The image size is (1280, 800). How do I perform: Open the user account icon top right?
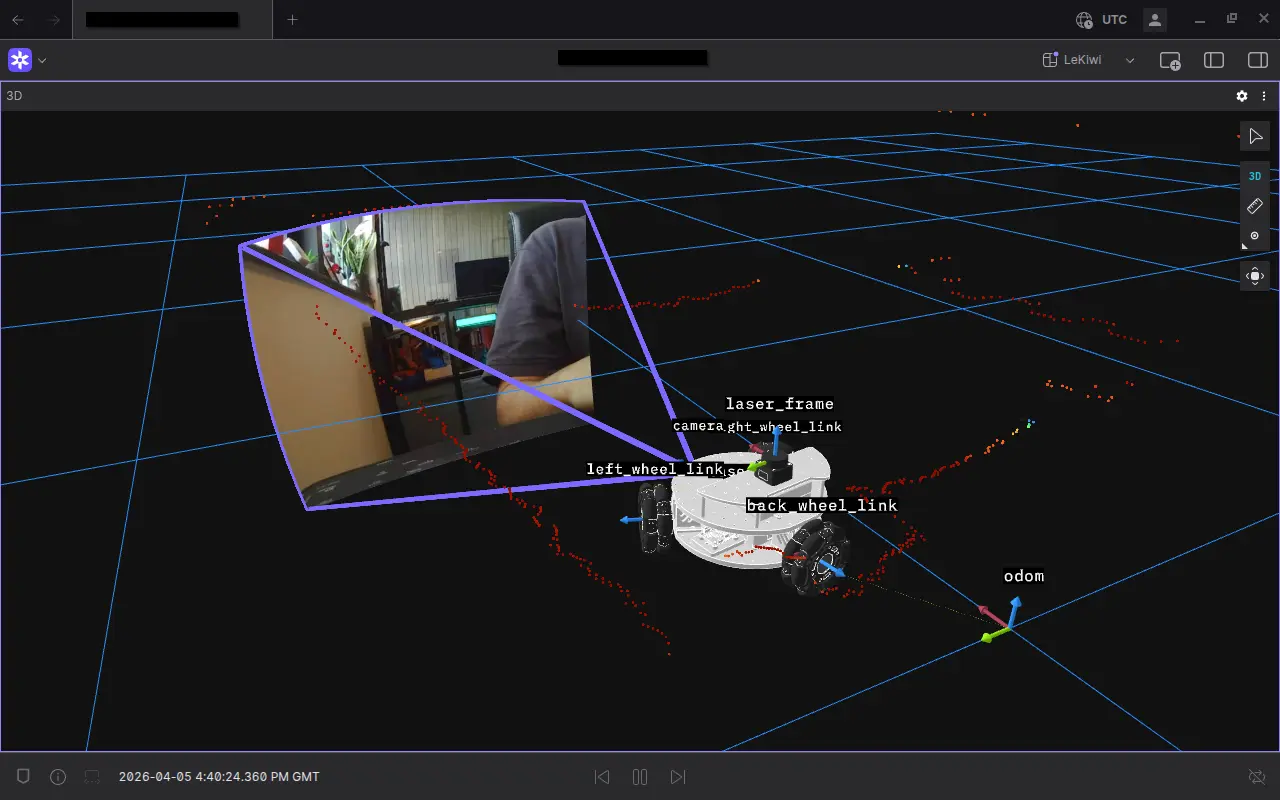coord(1153,19)
